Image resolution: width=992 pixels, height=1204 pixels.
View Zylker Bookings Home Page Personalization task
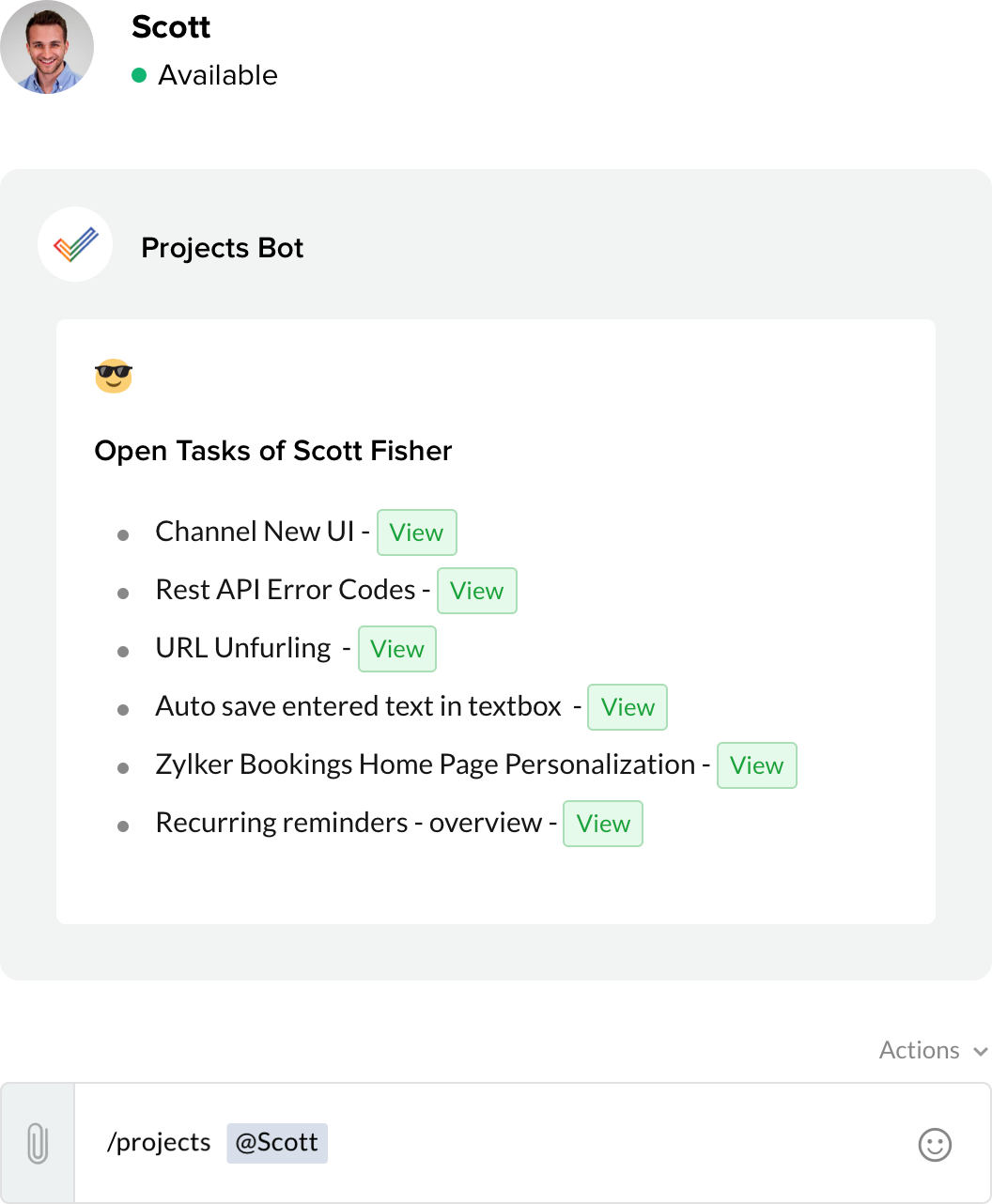coord(757,765)
